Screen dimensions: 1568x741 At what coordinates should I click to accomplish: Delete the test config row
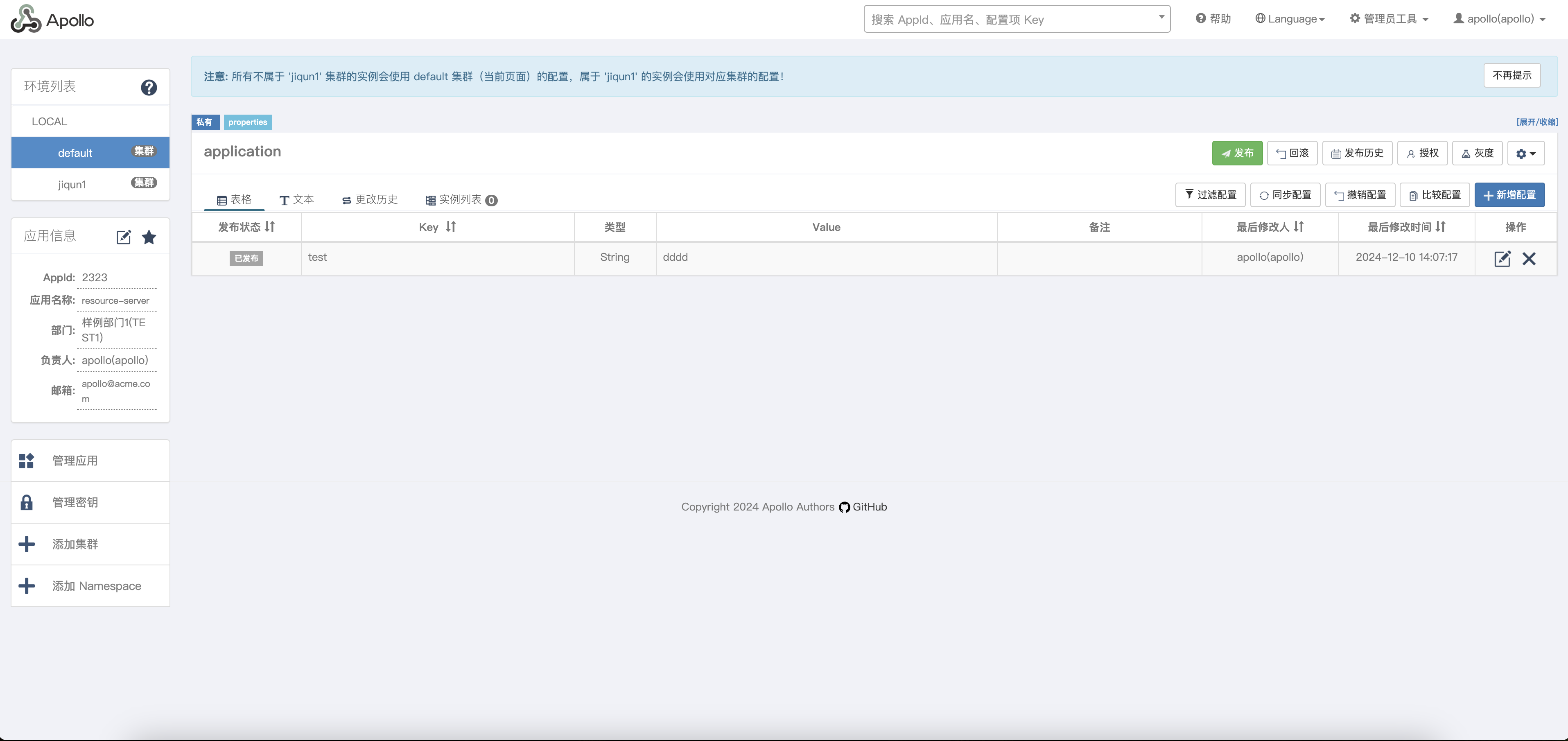(x=1528, y=258)
